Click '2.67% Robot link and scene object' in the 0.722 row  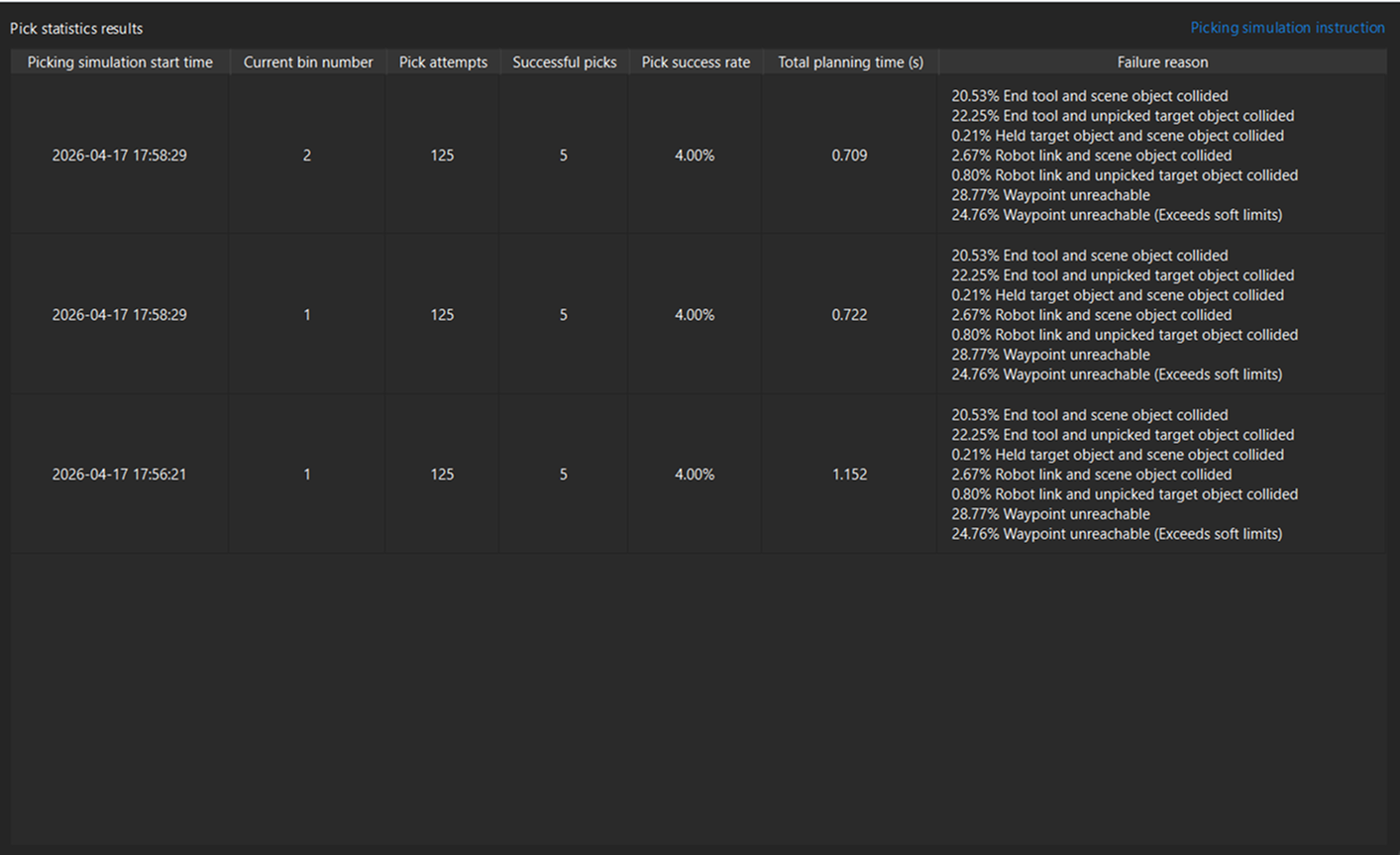1092,315
